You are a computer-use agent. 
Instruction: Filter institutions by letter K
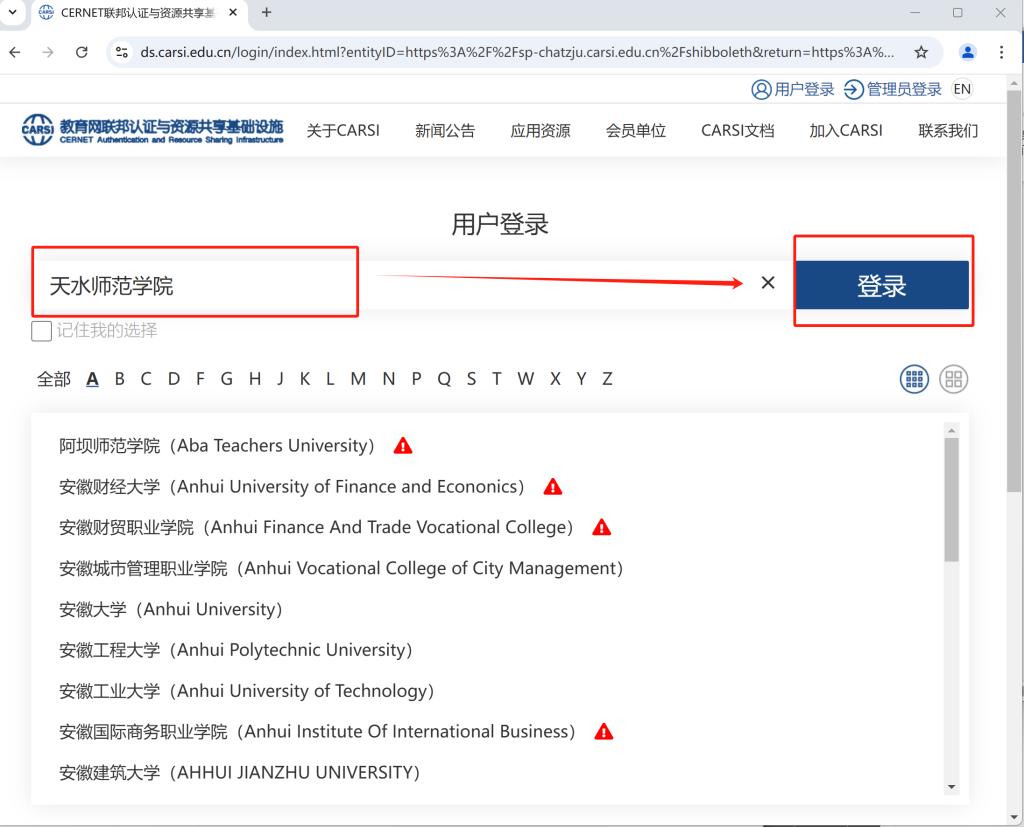[305, 379]
